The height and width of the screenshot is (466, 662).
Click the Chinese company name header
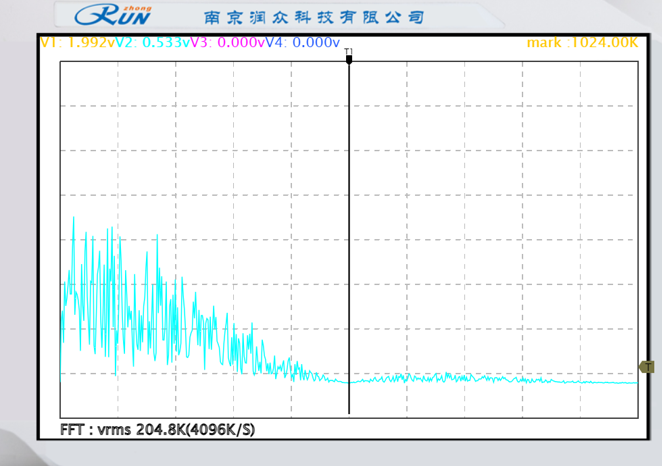click(x=313, y=17)
